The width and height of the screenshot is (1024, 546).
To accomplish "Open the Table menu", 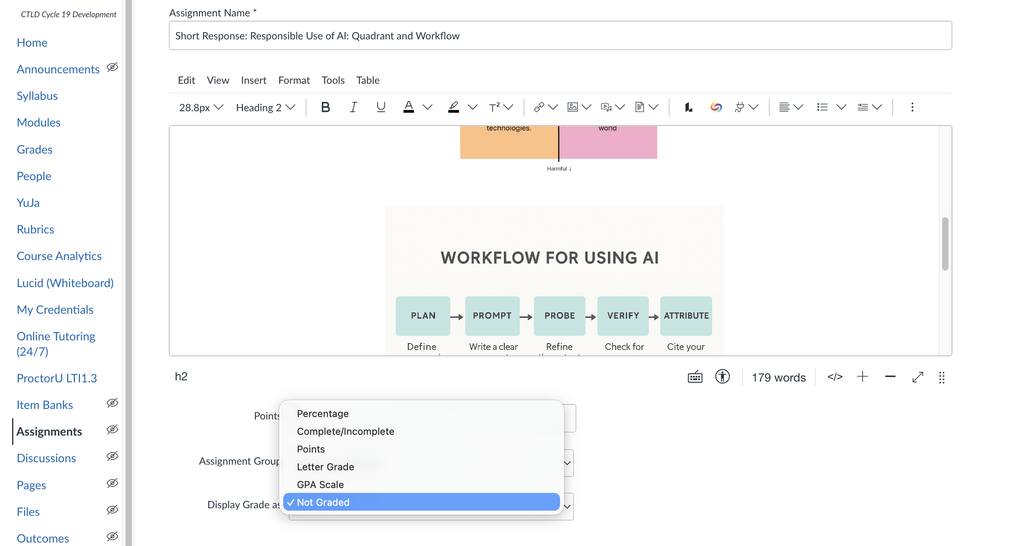I will tap(368, 80).
